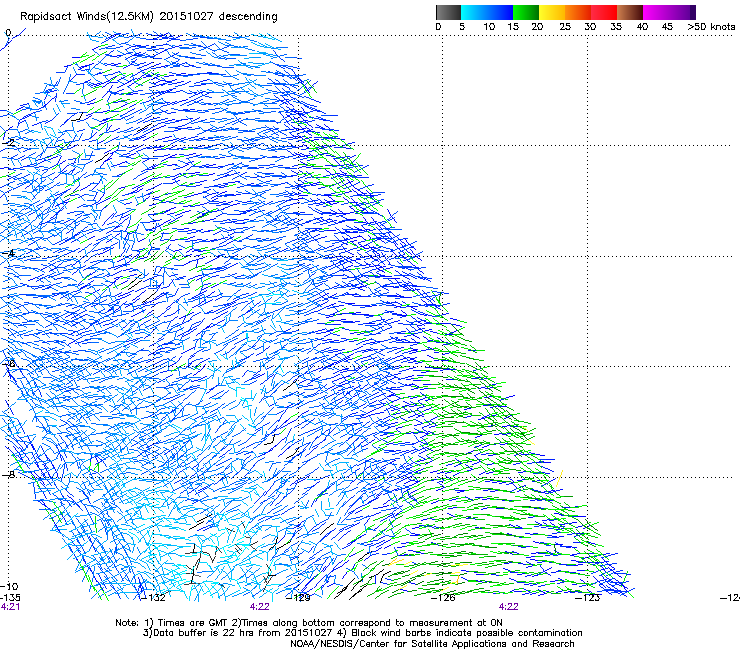Click the blue 10–15 knots legend segment
Image resolution: width=740 pixels, height=650 pixels.
click(500, 12)
